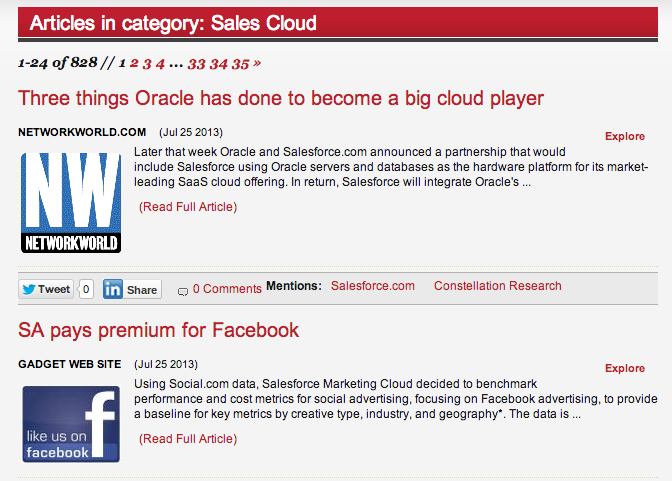Click the date beside GADGET WEB SITE
672x481 pixels.
[165, 364]
